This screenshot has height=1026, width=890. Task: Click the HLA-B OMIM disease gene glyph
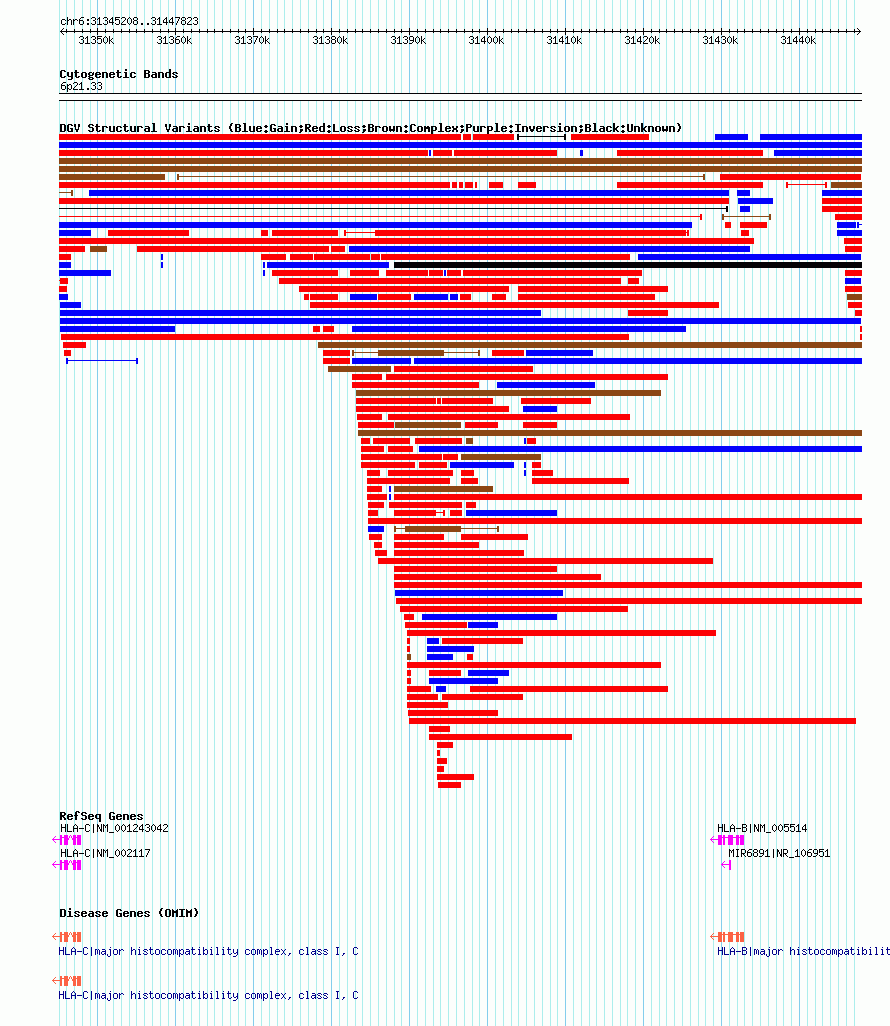coord(727,937)
